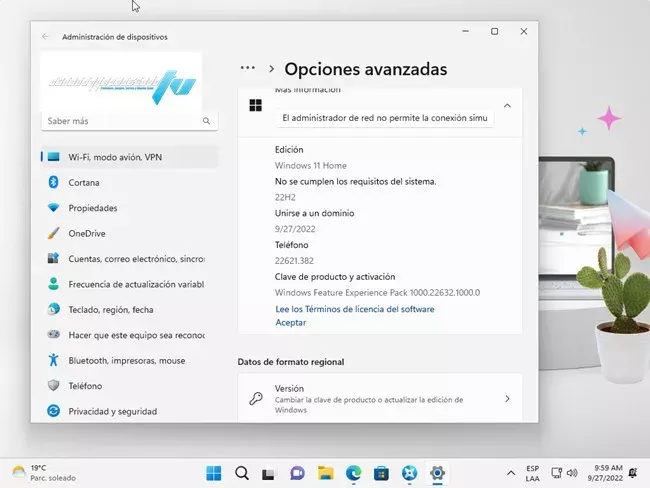The image size is (650, 488).
Task: Open Task View on the taskbar
Action: [269, 473]
